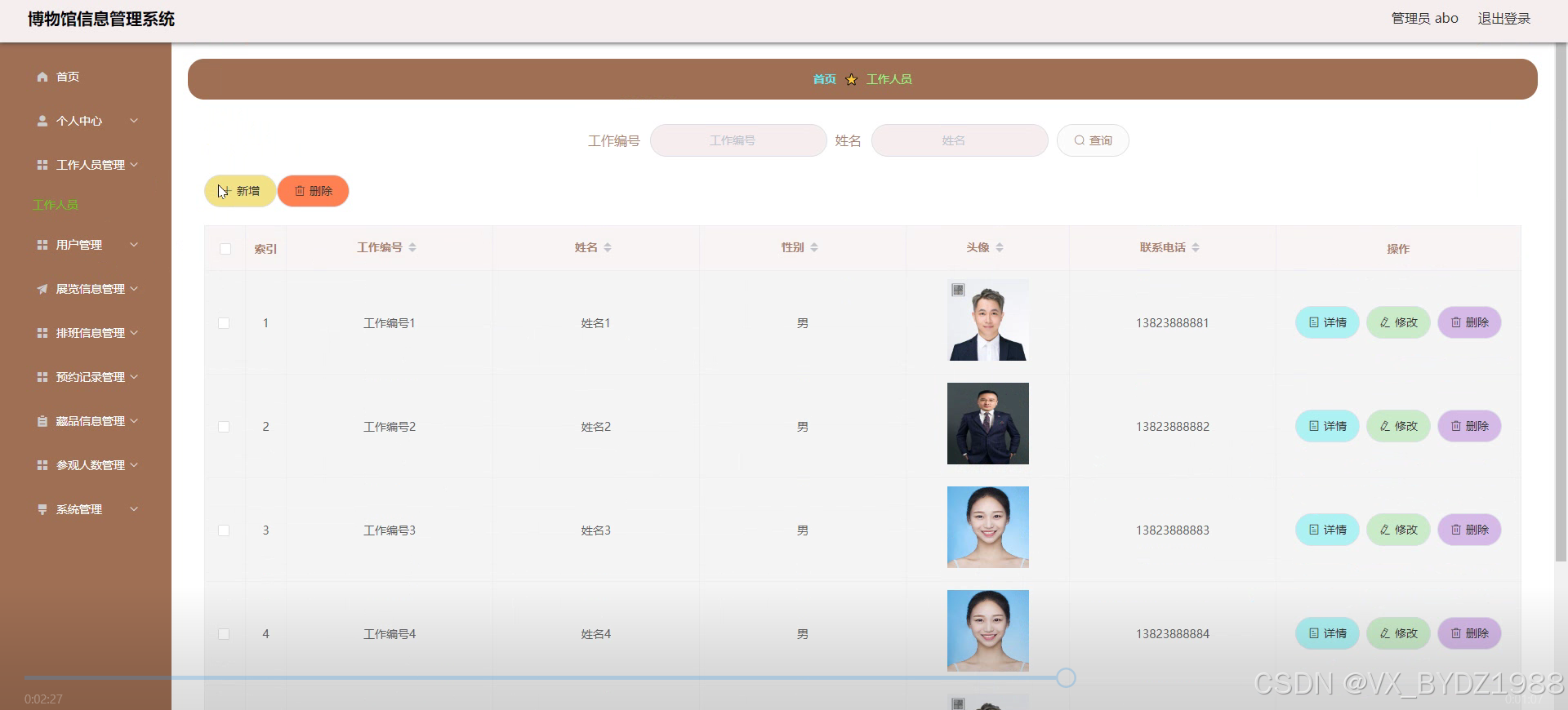This screenshot has width=1568, height=710.
Task: Check the row checkbox for 工作编号4
Action: click(224, 634)
